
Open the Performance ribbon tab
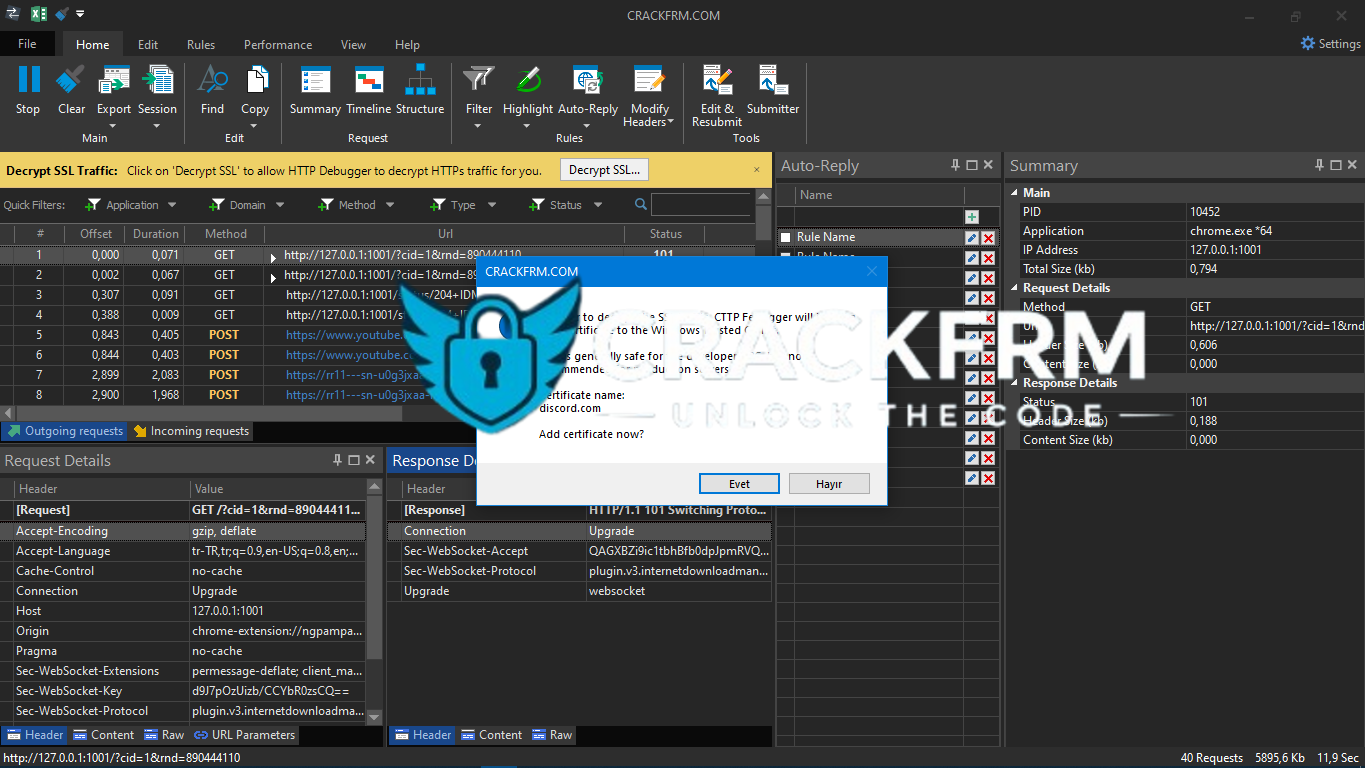(x=278, y=45)
